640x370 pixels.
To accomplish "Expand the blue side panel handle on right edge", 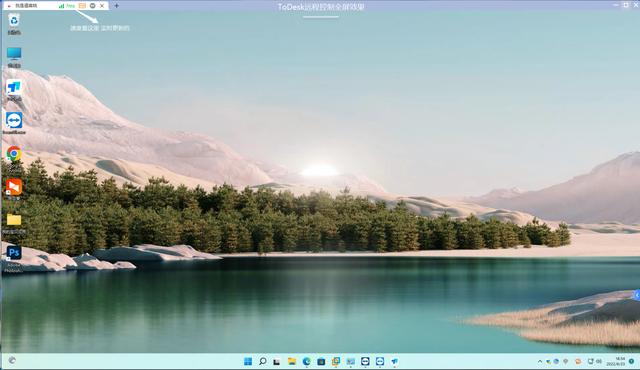I will [637, 295].
